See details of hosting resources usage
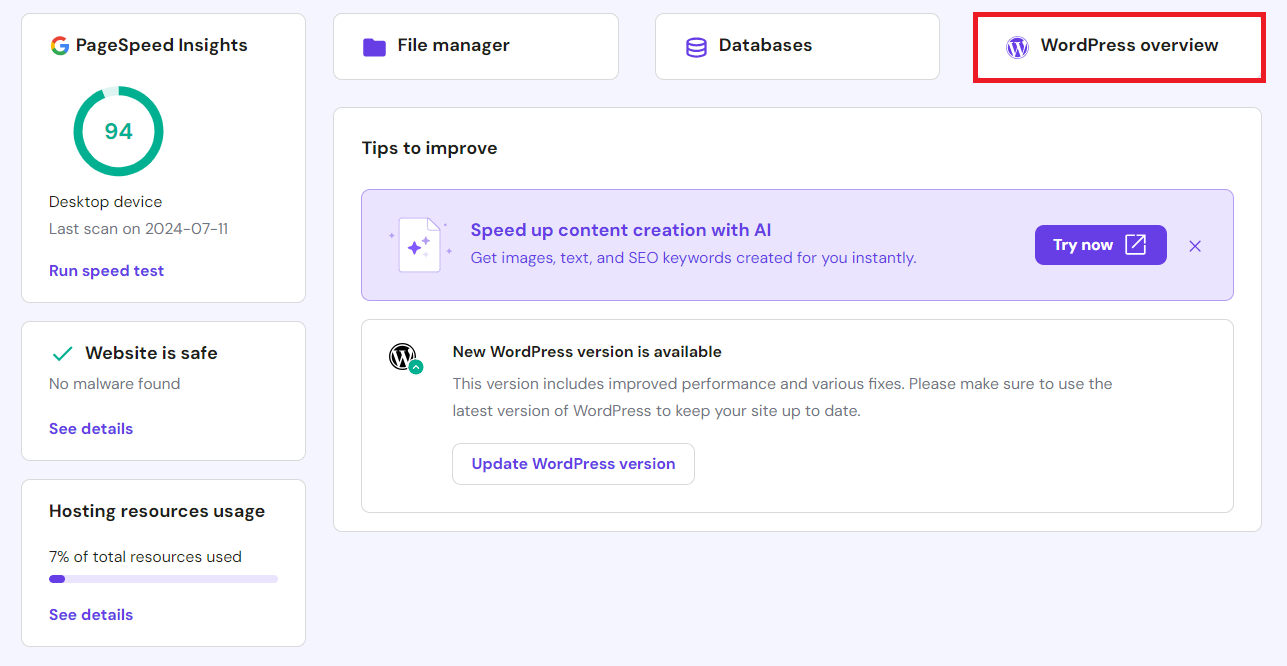This screenshot has height=666, width=1287. coord(91,614)
